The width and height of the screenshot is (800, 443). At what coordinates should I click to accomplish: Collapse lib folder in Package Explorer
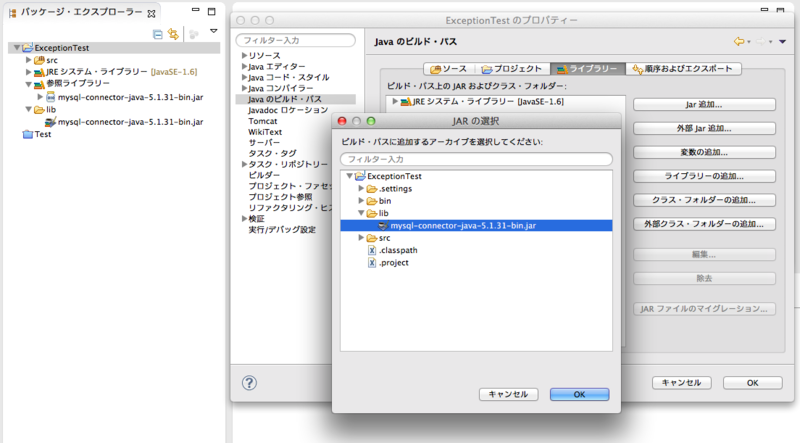point(29,109)
